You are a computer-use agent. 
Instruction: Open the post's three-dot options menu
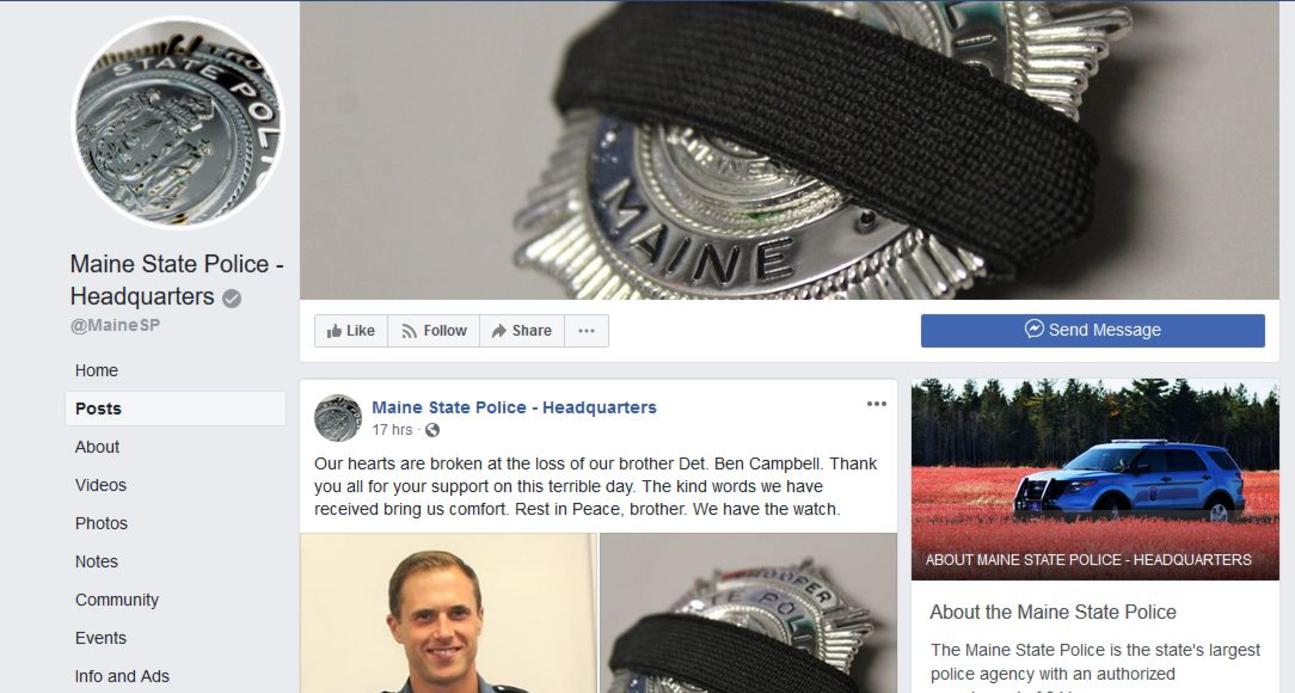coord(877,404)
